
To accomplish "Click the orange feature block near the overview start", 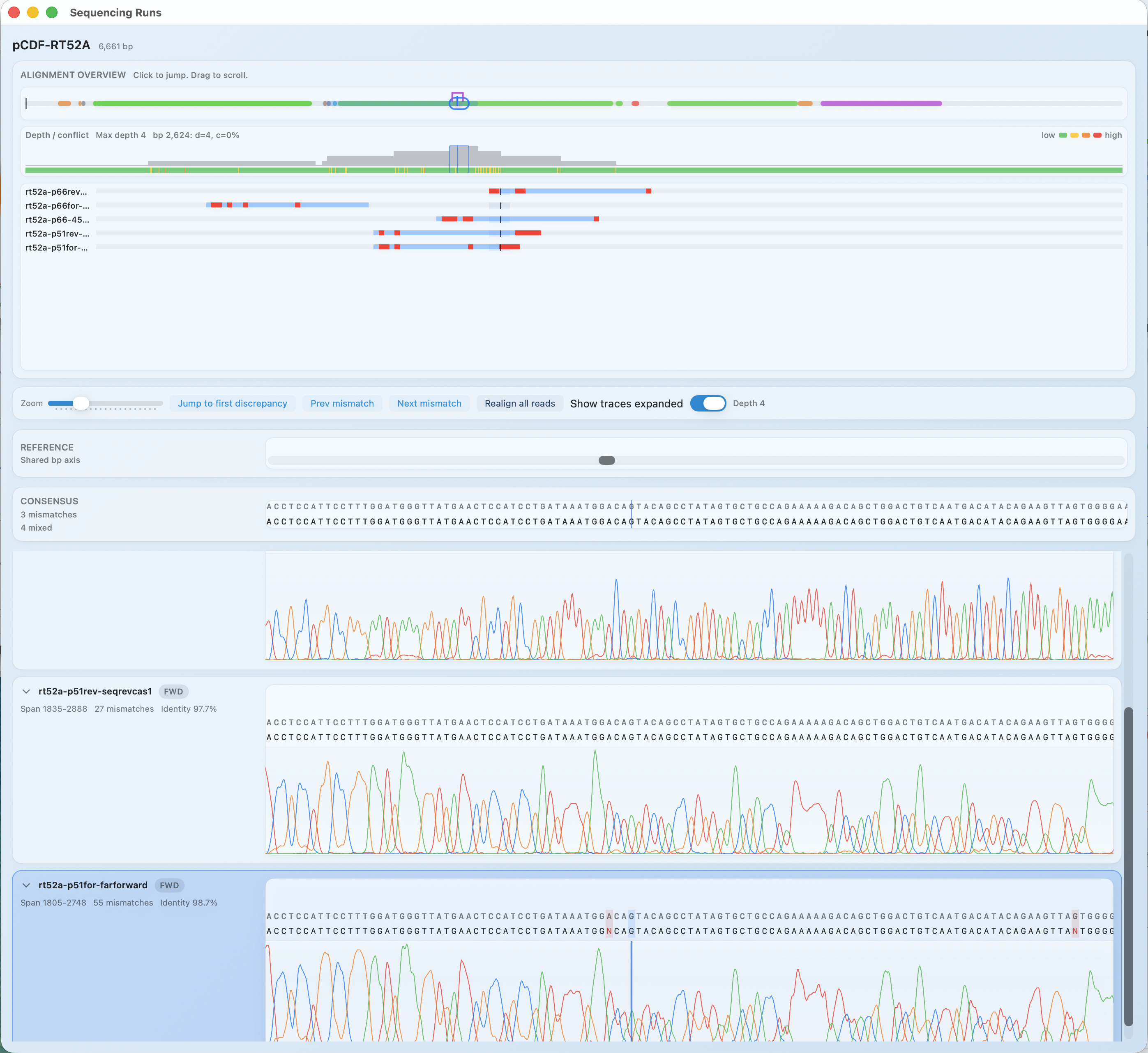I will 65,103.
